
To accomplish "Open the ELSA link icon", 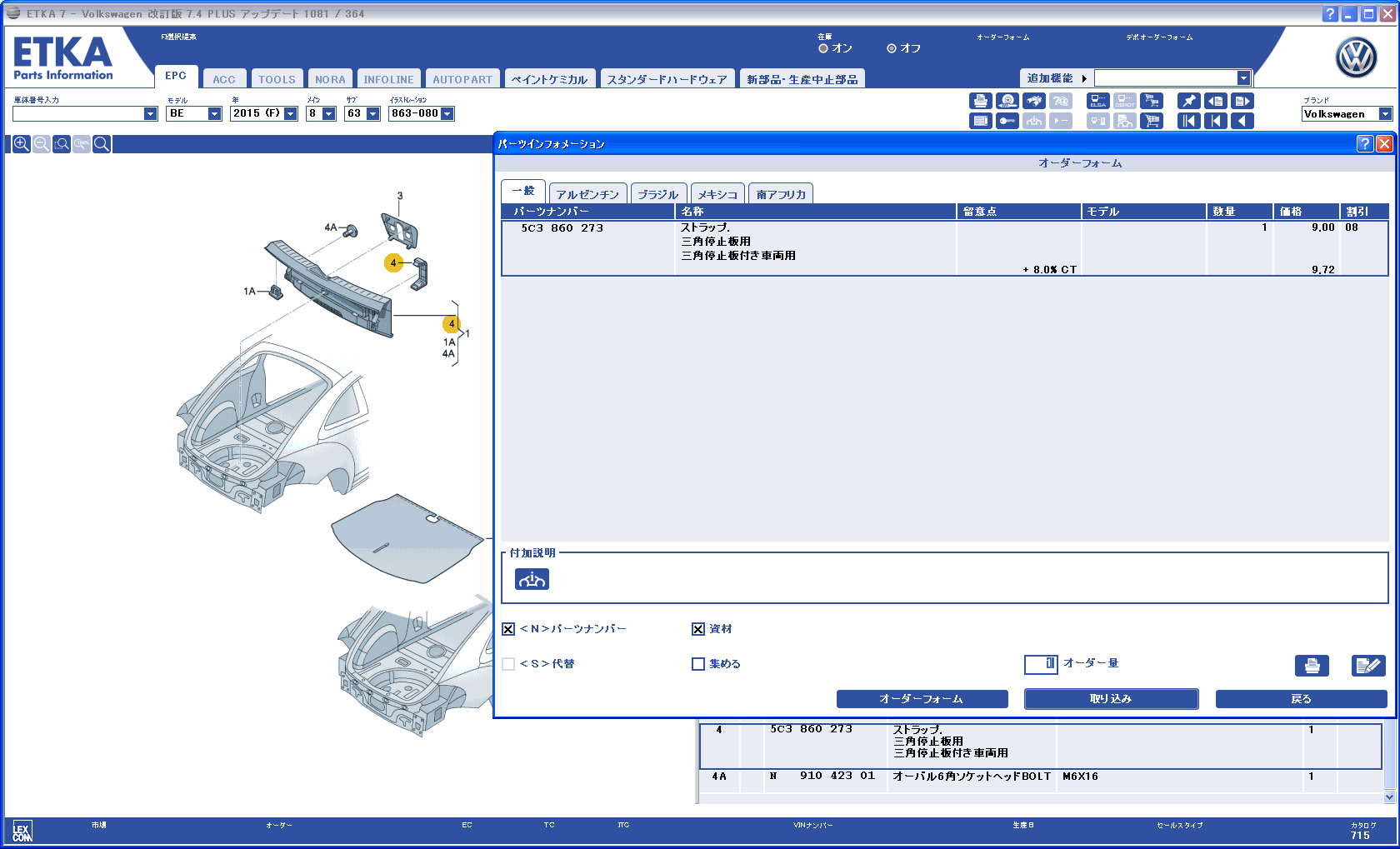I will (x=1098, y=101).
